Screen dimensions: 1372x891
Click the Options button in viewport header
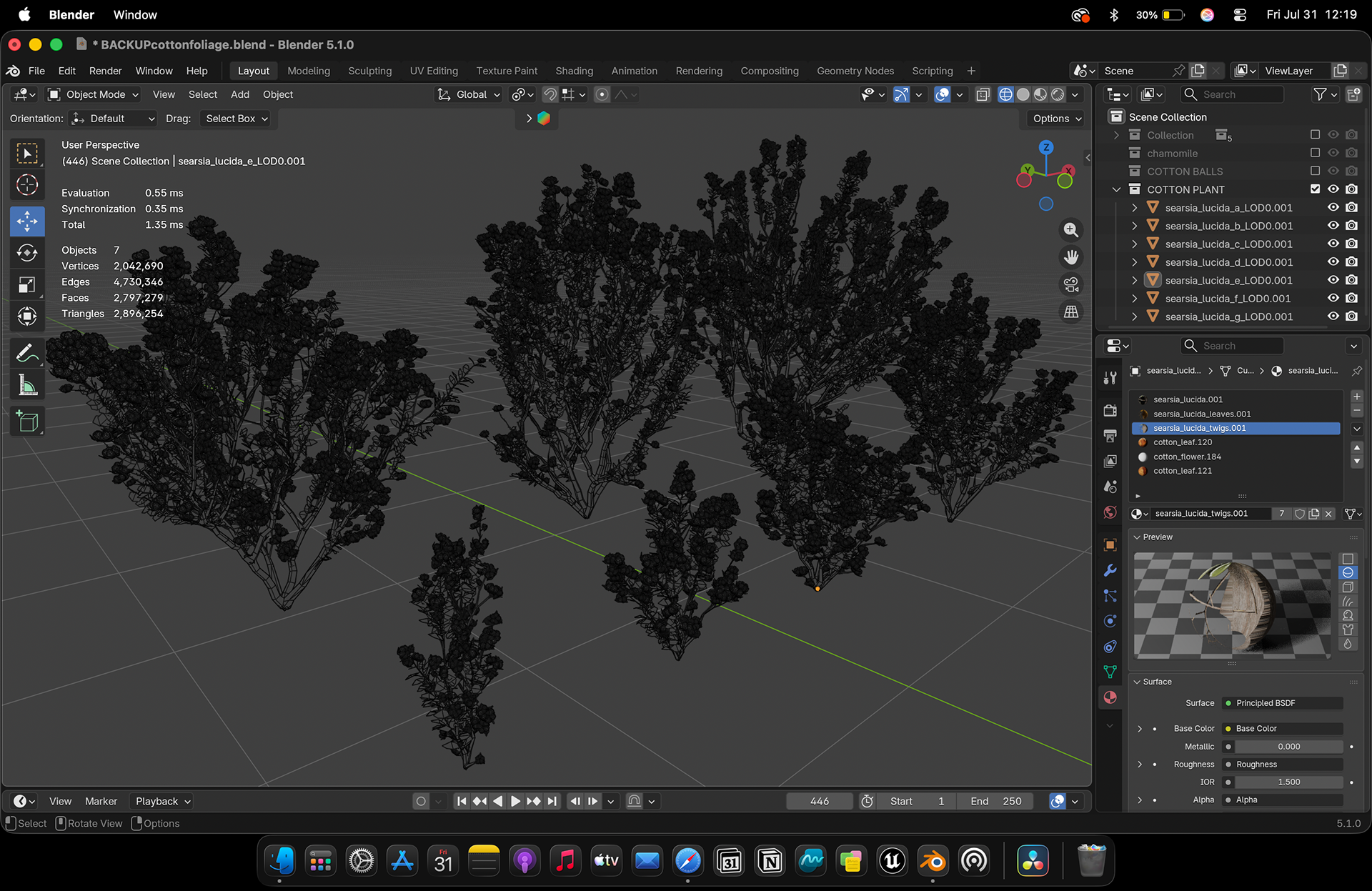click(1057, 119)
